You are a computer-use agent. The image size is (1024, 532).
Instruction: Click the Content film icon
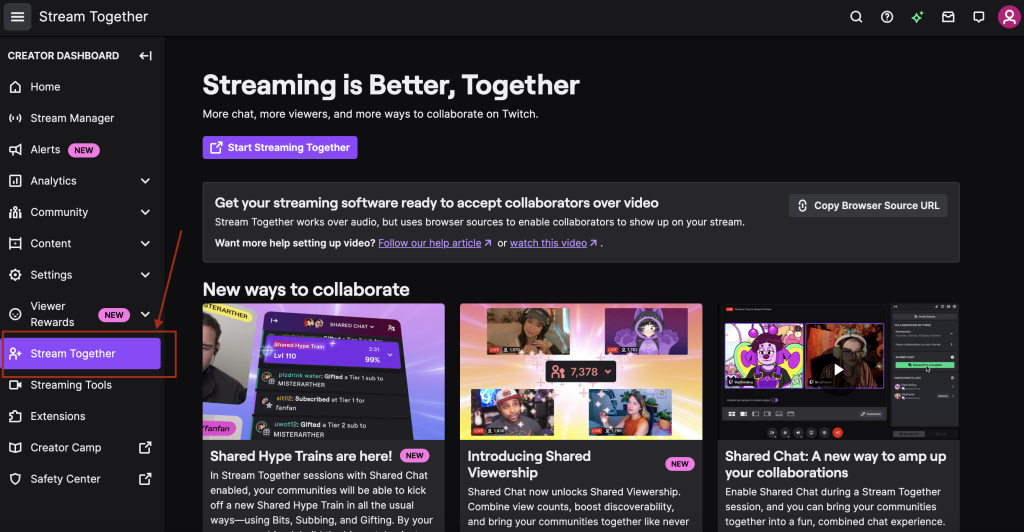[16, 243]
